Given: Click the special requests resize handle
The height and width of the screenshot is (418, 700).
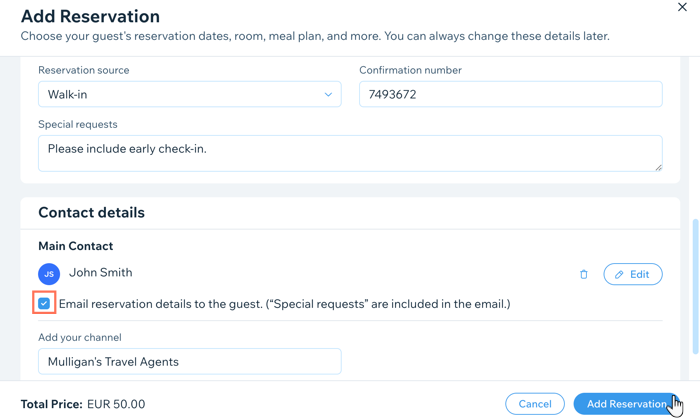Looking at the screenshot, I should click(658, 167).
